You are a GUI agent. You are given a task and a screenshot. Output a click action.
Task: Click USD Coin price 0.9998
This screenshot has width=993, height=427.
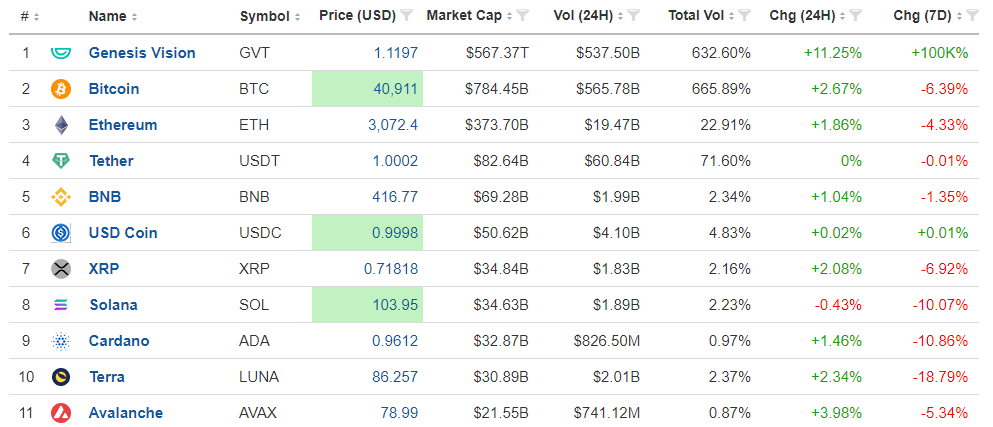[x=395, y=233]
